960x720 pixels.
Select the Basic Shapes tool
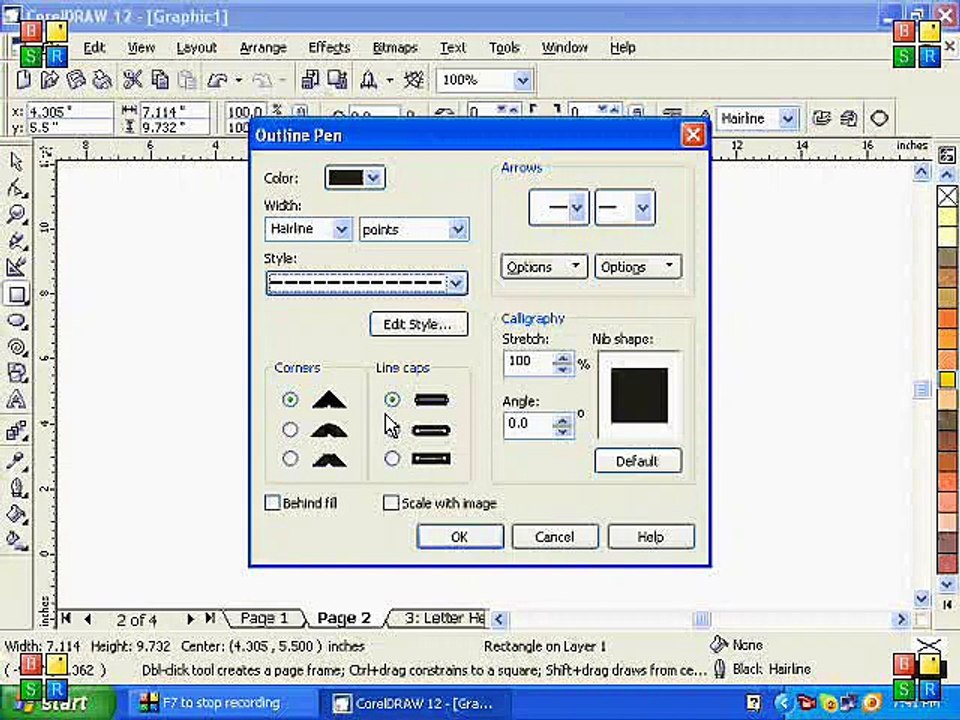(x=17, y=373)
